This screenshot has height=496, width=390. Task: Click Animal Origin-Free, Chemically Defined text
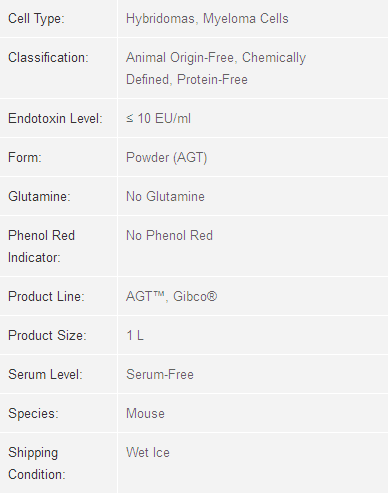[x=216, y=68]
